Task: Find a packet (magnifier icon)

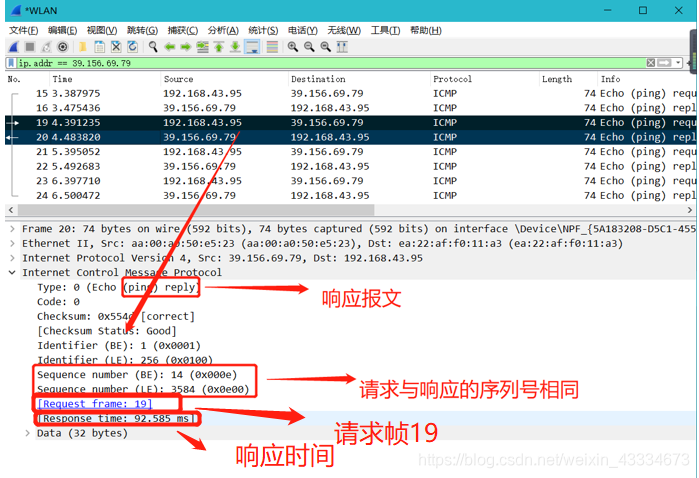Action: click(153, 47)
